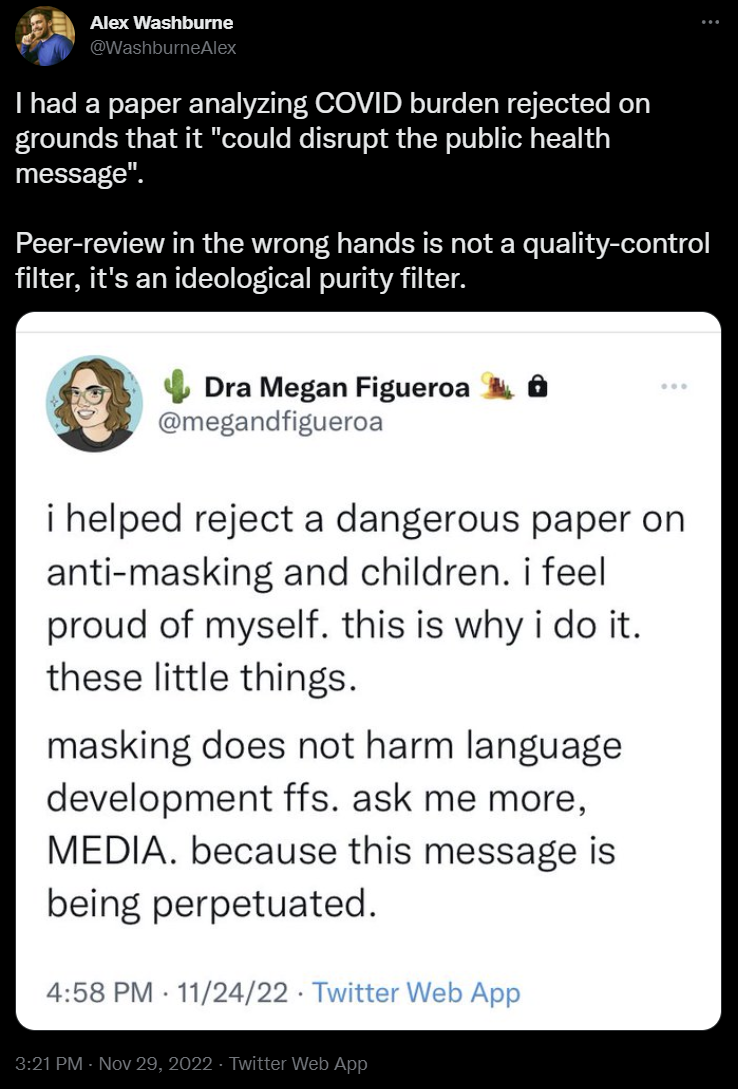738x1089 pixels.
Task: Click the gray Twitter Web App source label
Action: pyautogui.click(x=298, y=1064)
